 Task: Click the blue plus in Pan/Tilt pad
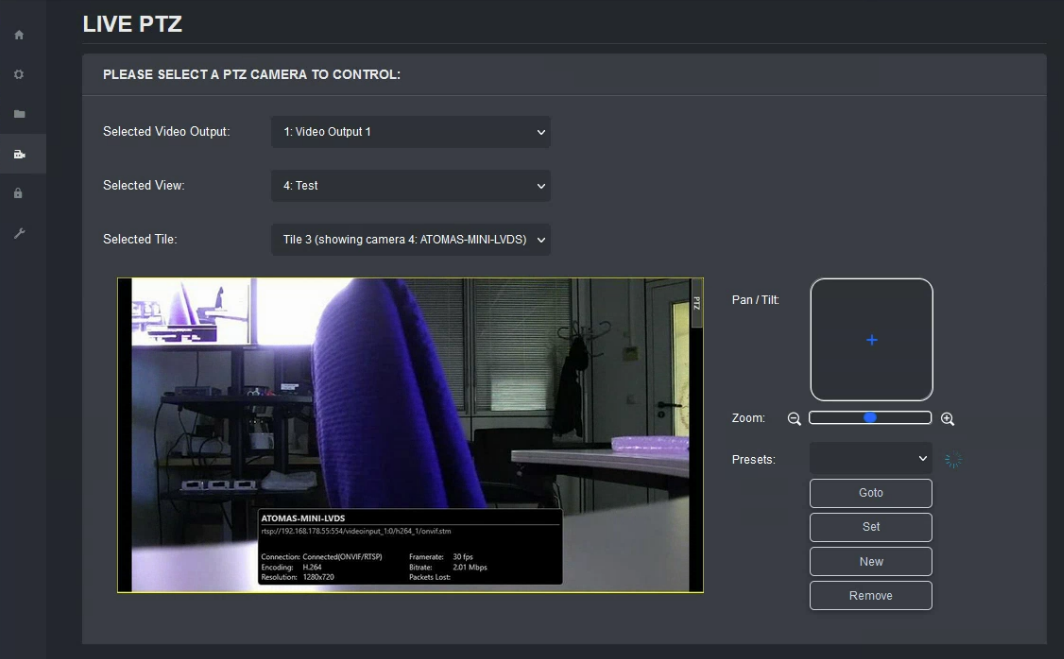click(872, 340)
